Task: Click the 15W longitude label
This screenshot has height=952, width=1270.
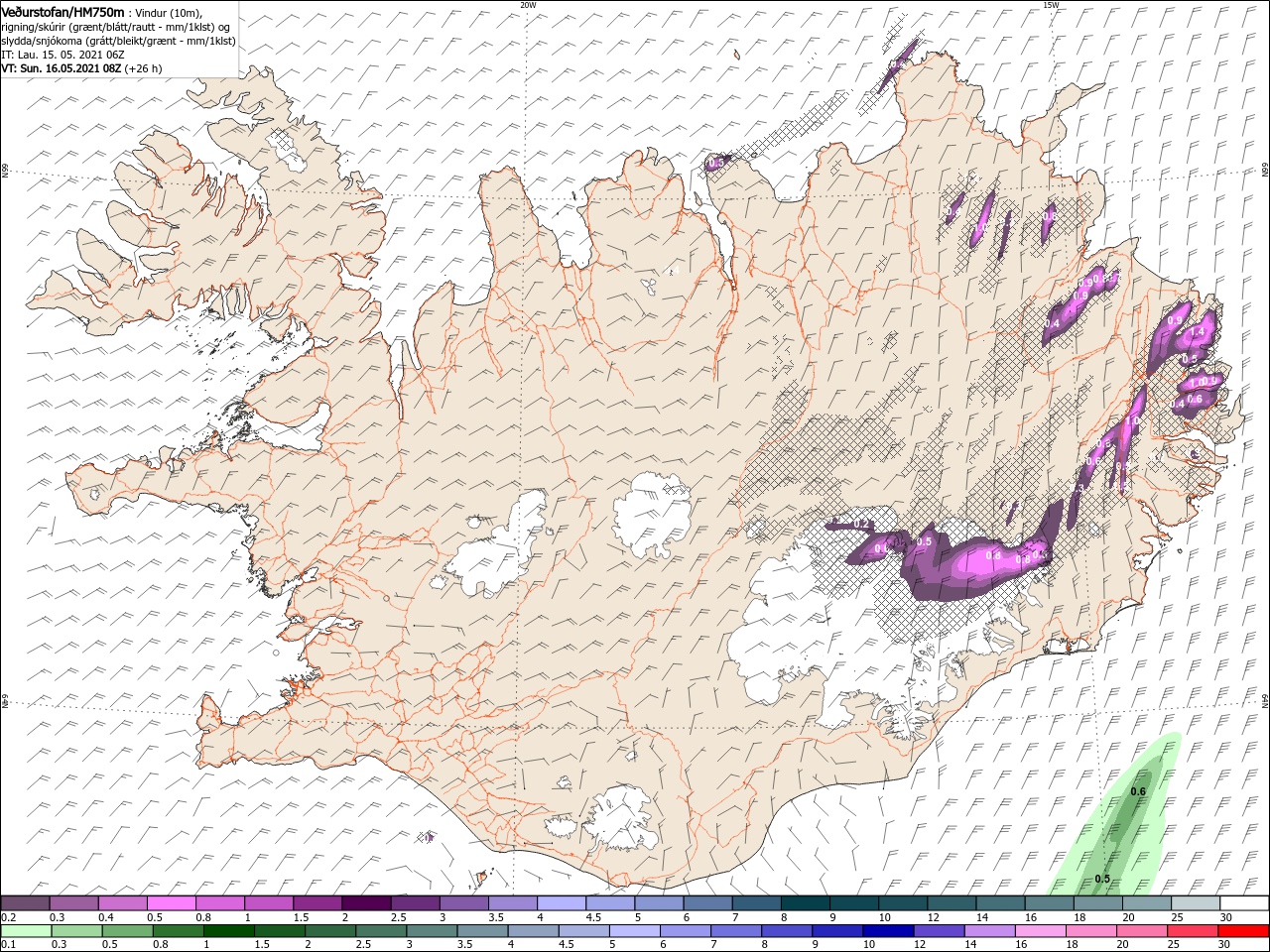Action: pos(1051,5)
